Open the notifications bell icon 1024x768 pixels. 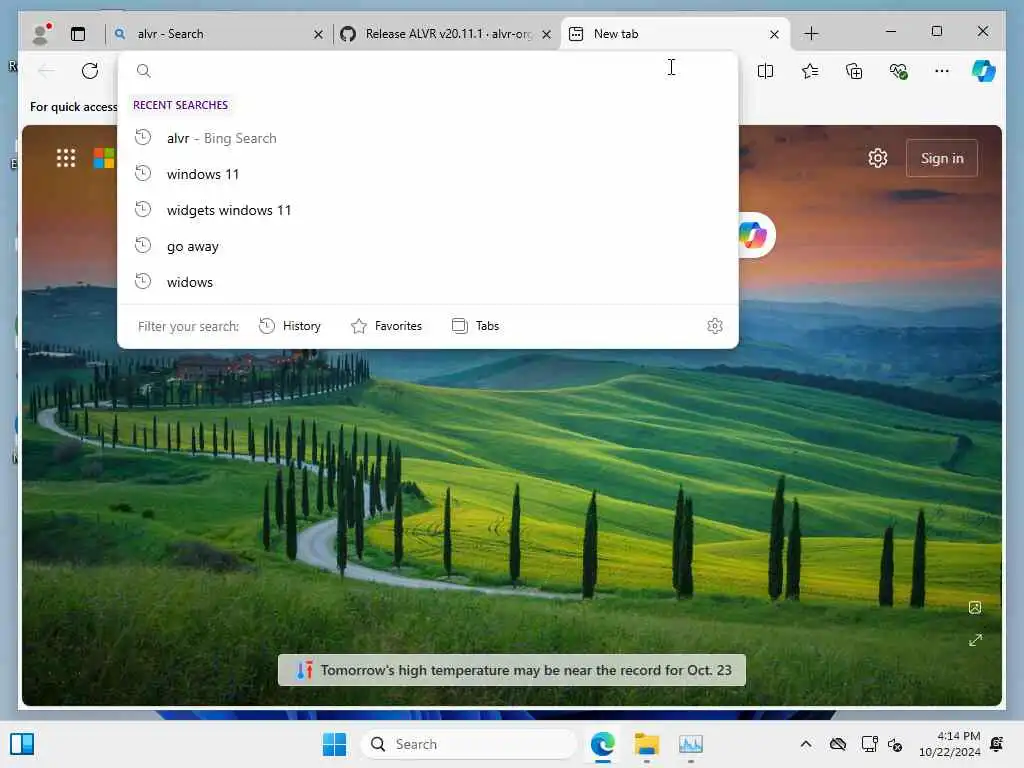point(997,744)
